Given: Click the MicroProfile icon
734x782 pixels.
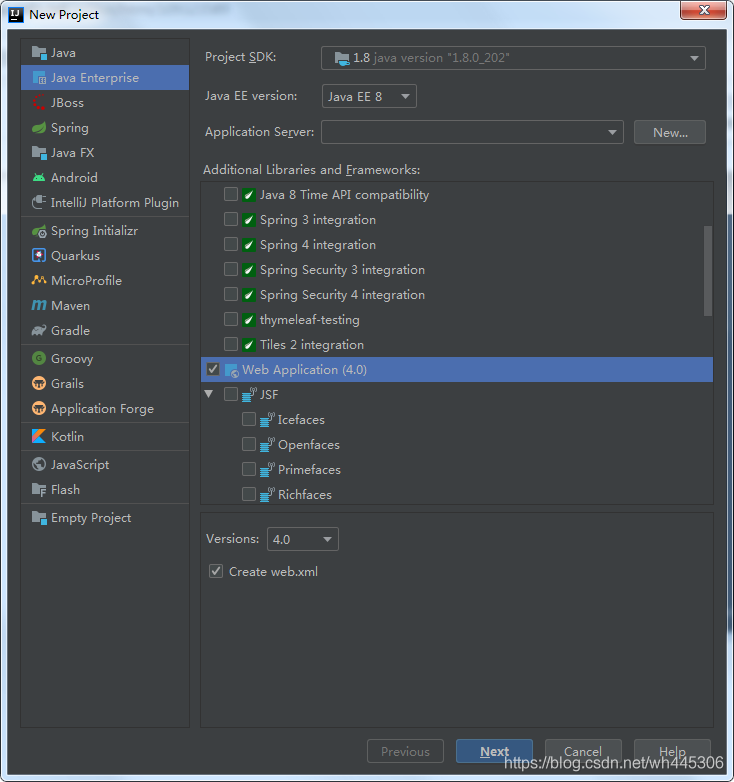Looking at the screenshot, I should 39,280.
